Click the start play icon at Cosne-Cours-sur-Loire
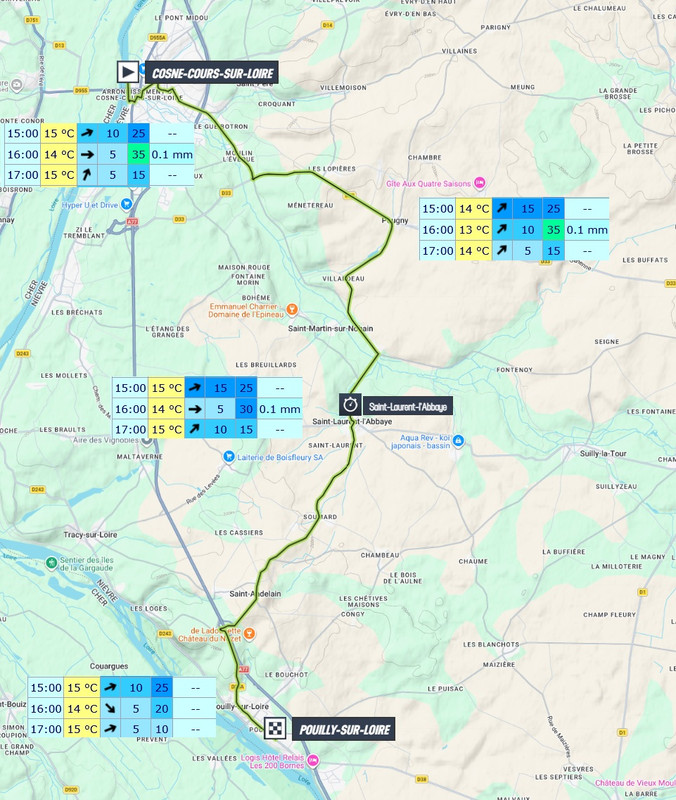Viewport: 676px width, 800px height. 128,72
